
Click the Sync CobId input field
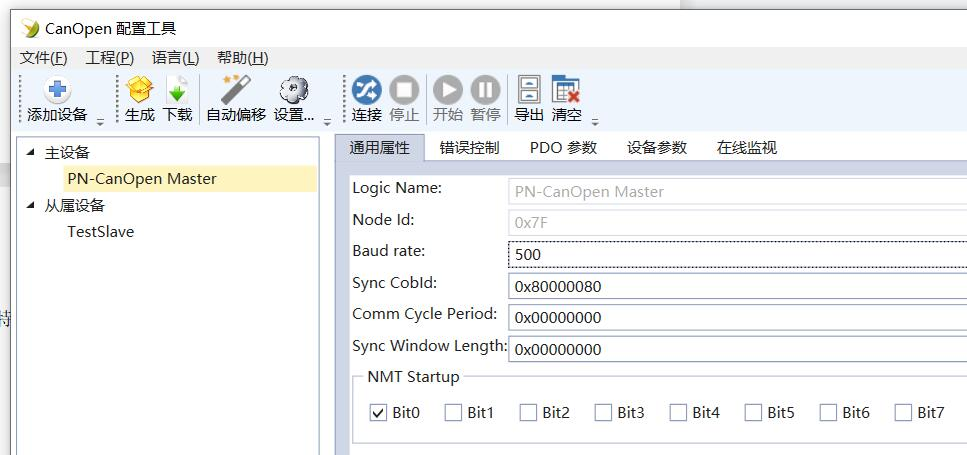point(737,286)
